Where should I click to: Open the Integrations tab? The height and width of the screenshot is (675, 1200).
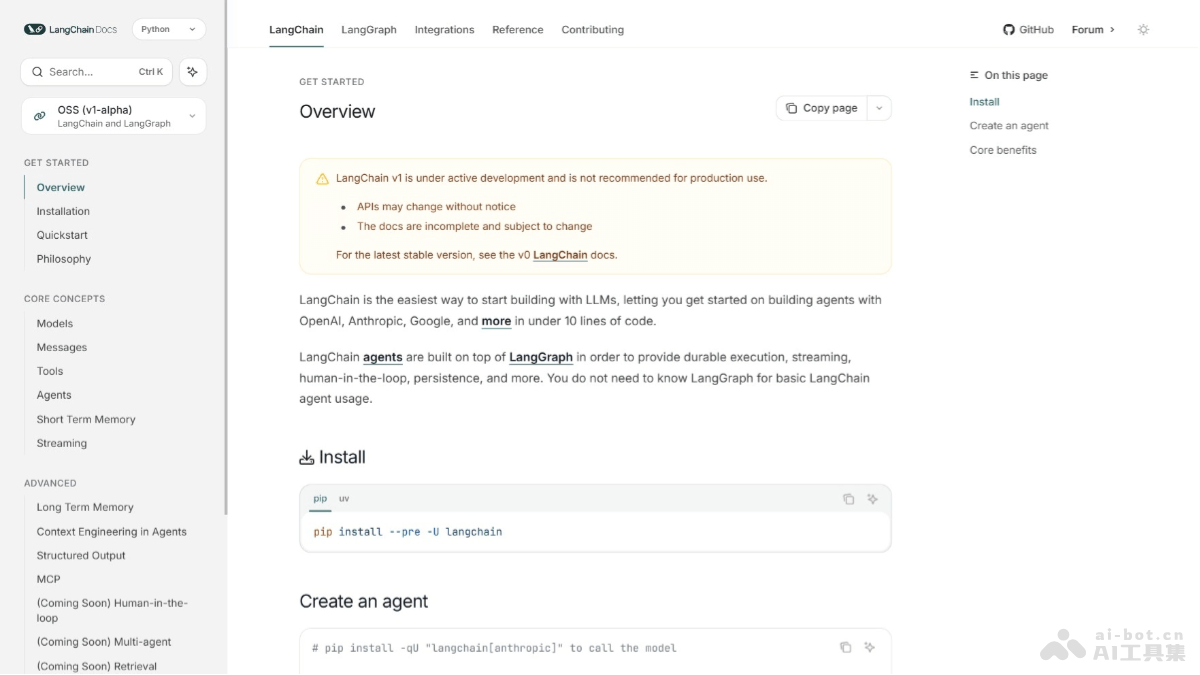click(444, 30)
